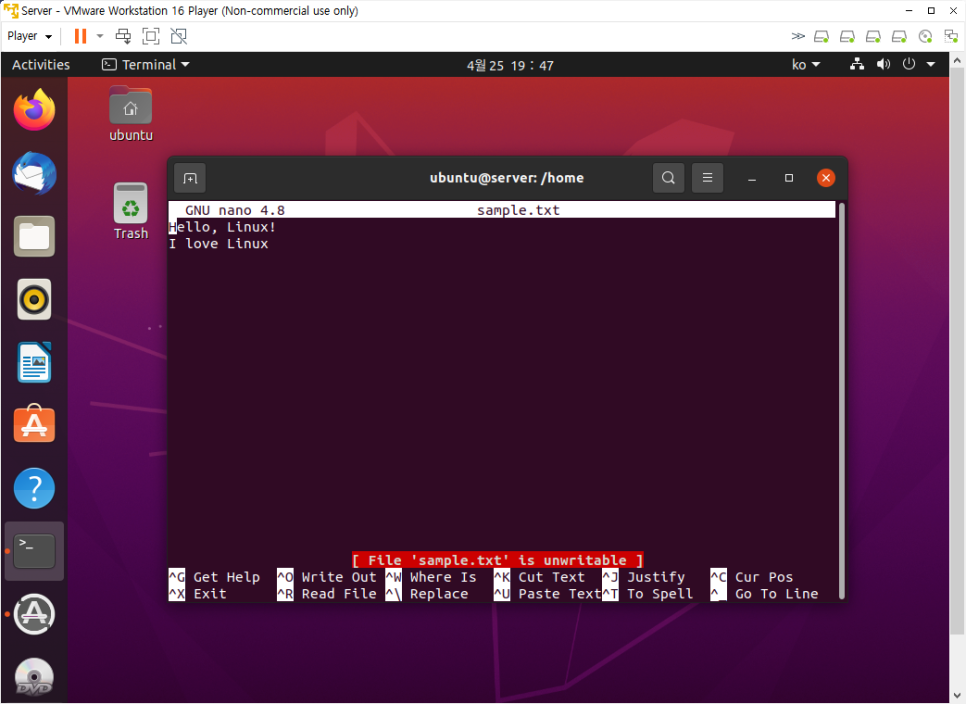Click the Go To Line shortcut label

point(776,594)
